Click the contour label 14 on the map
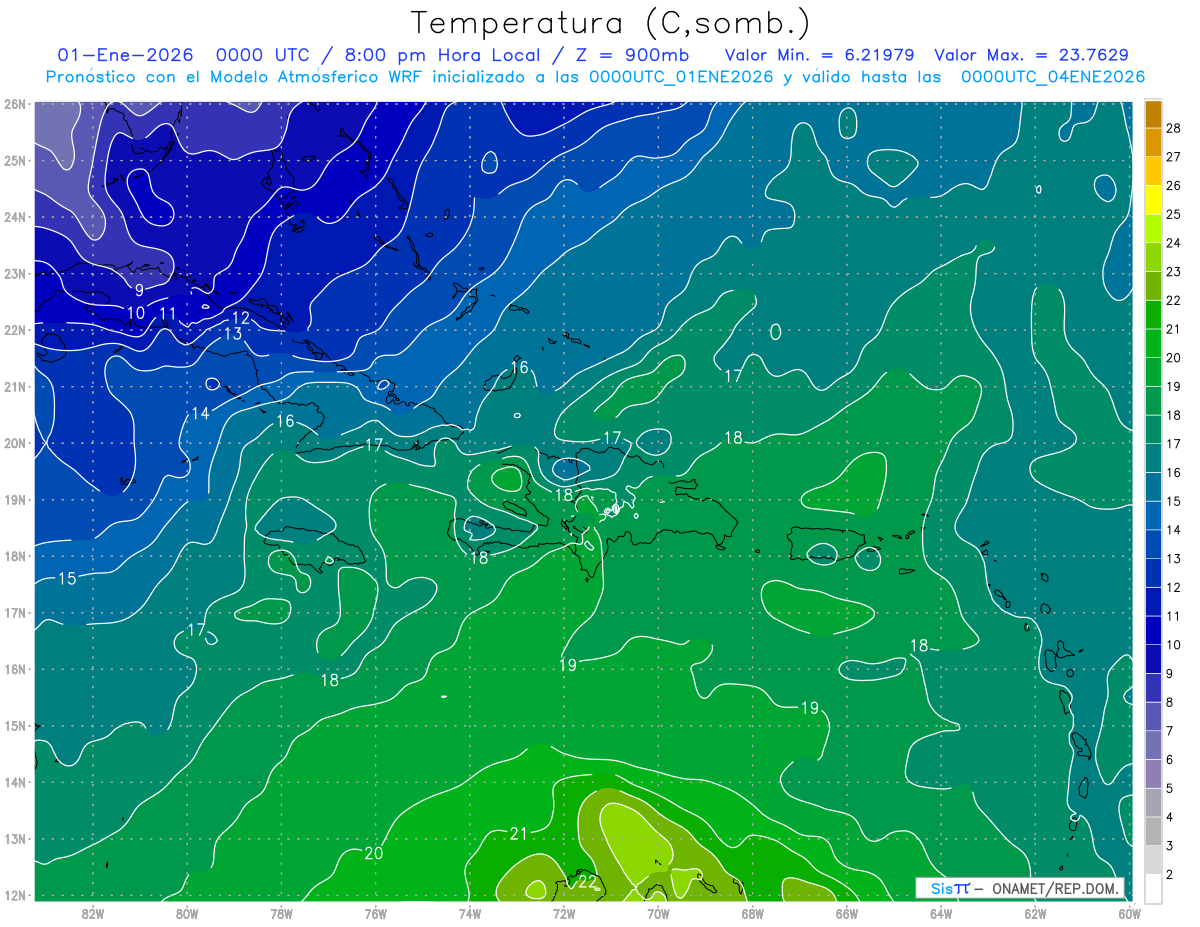Screen dimensions: 1200x927 tap(200, 413)
